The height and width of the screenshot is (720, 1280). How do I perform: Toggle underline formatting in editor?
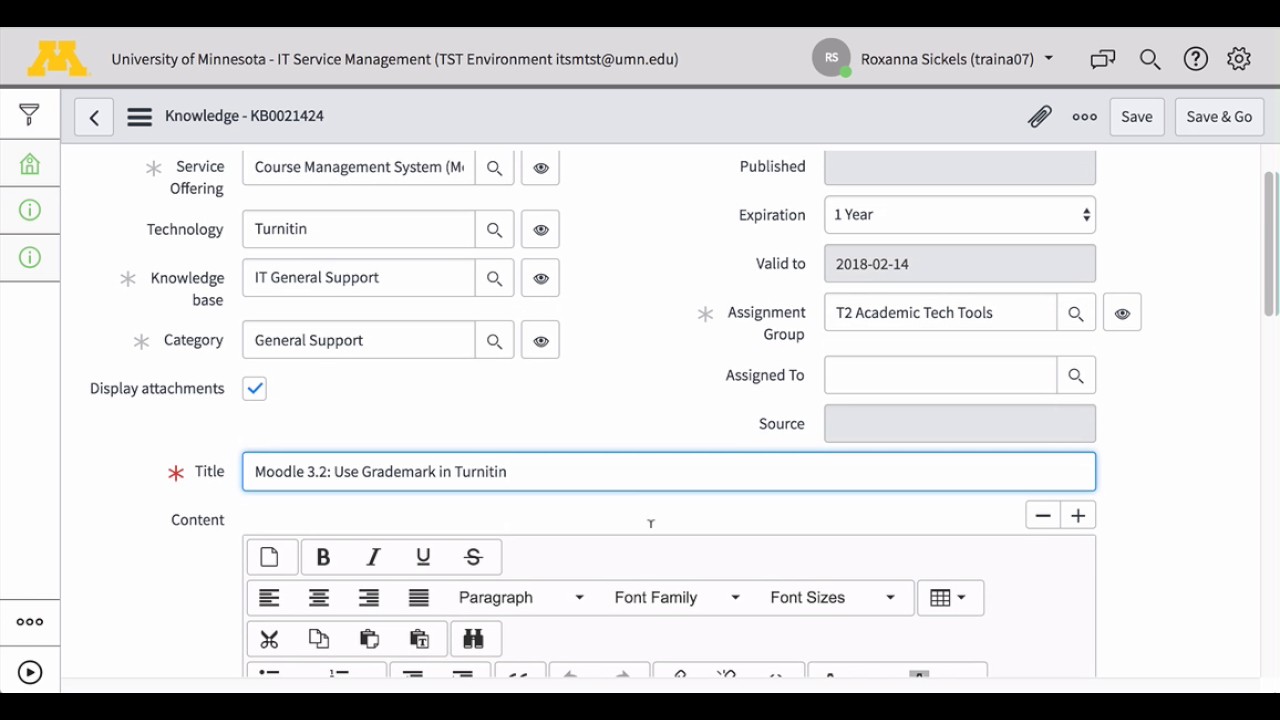click(423, 557)
